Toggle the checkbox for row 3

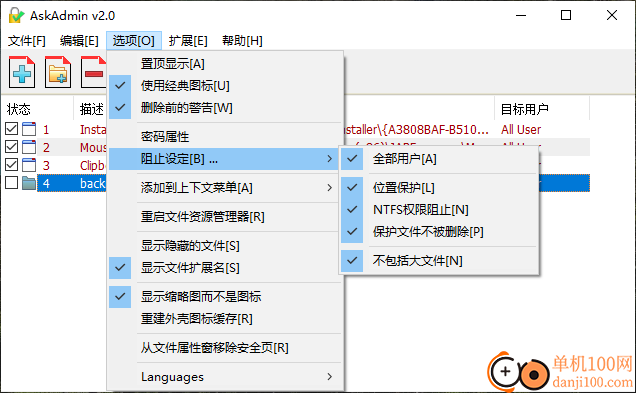[x=11, y=165]
